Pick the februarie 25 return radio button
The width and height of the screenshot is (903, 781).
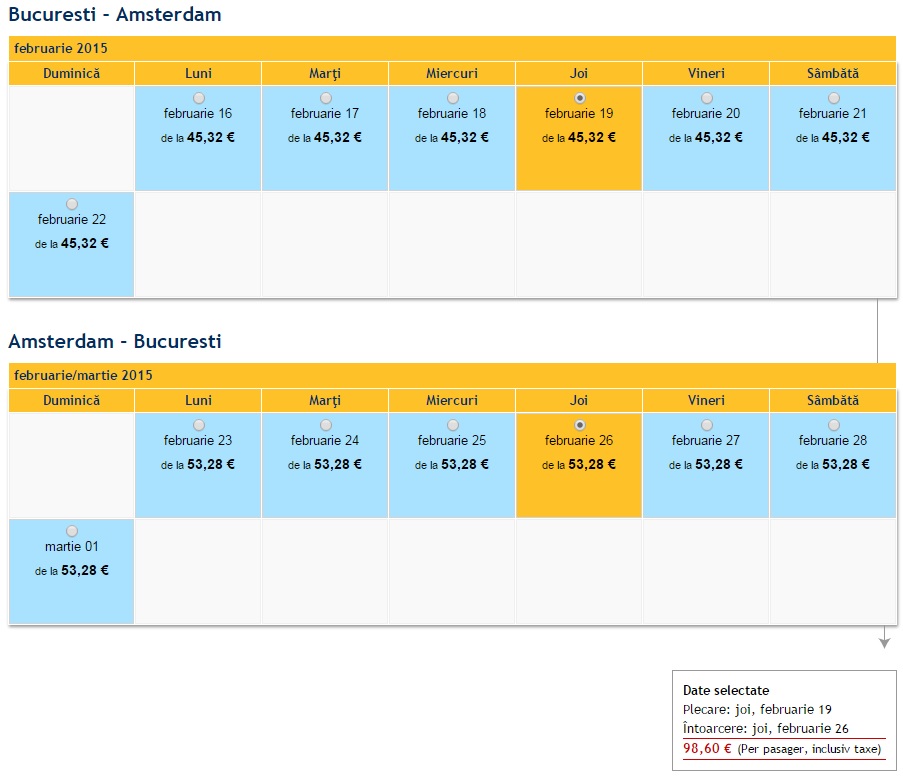[453, 425]
